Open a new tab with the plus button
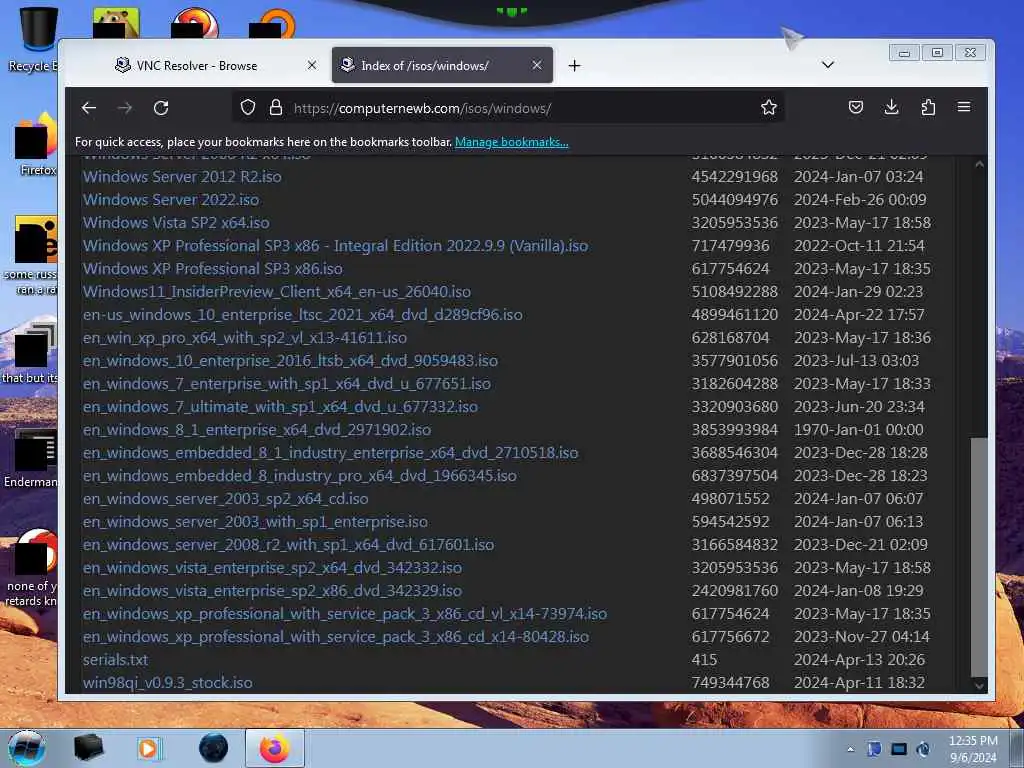The height and width of the screenshot is (768, 1024). (574, 65)
